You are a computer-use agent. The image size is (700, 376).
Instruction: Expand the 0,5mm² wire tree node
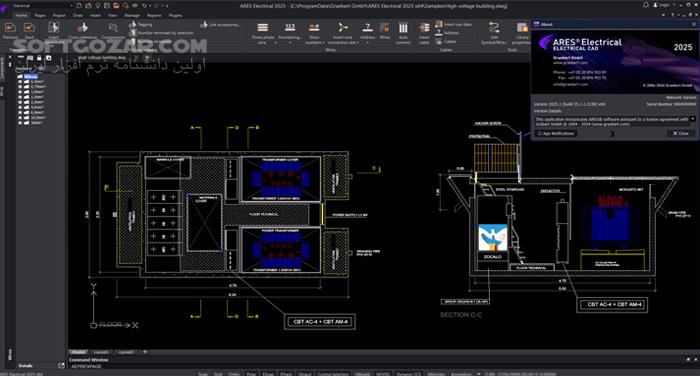(x=20, y=82)
